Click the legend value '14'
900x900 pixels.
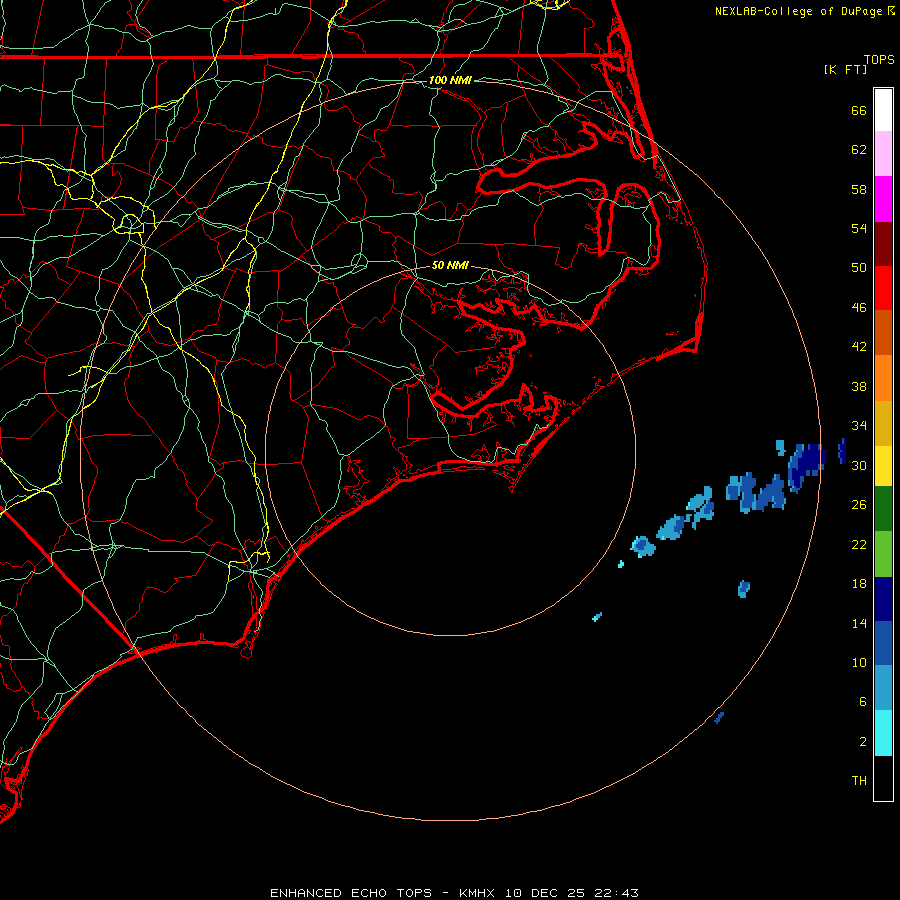pos(859,623)
